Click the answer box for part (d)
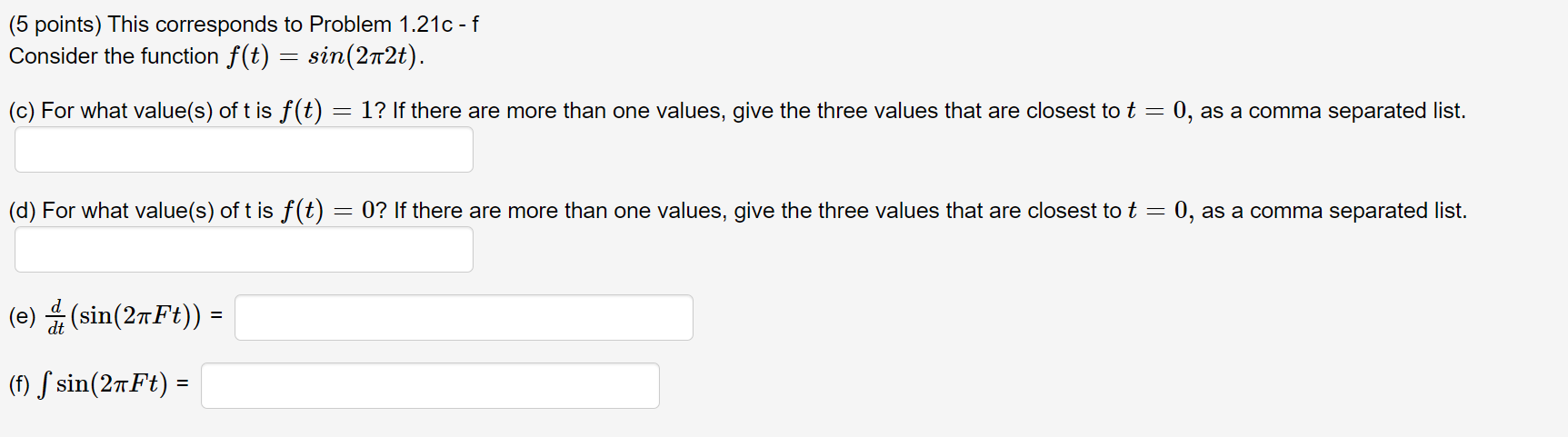This screenshot has width=1568, height=437. (244, 249)
